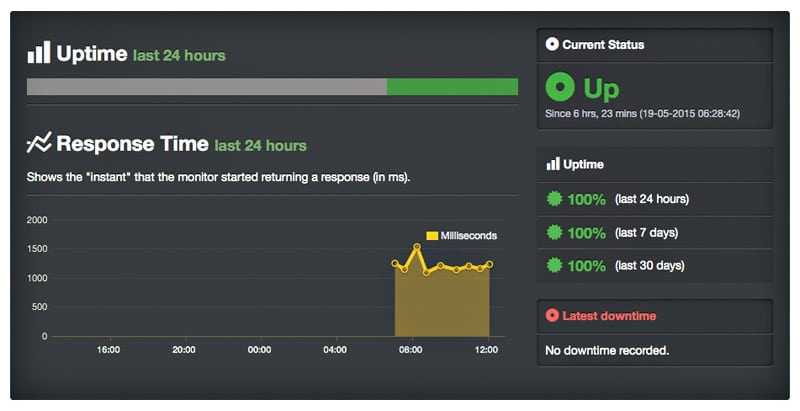Image resolution: width=800 pixels, height=411 pixels.
Task: Click the Response Time heading text
Action: coord(132,144)
